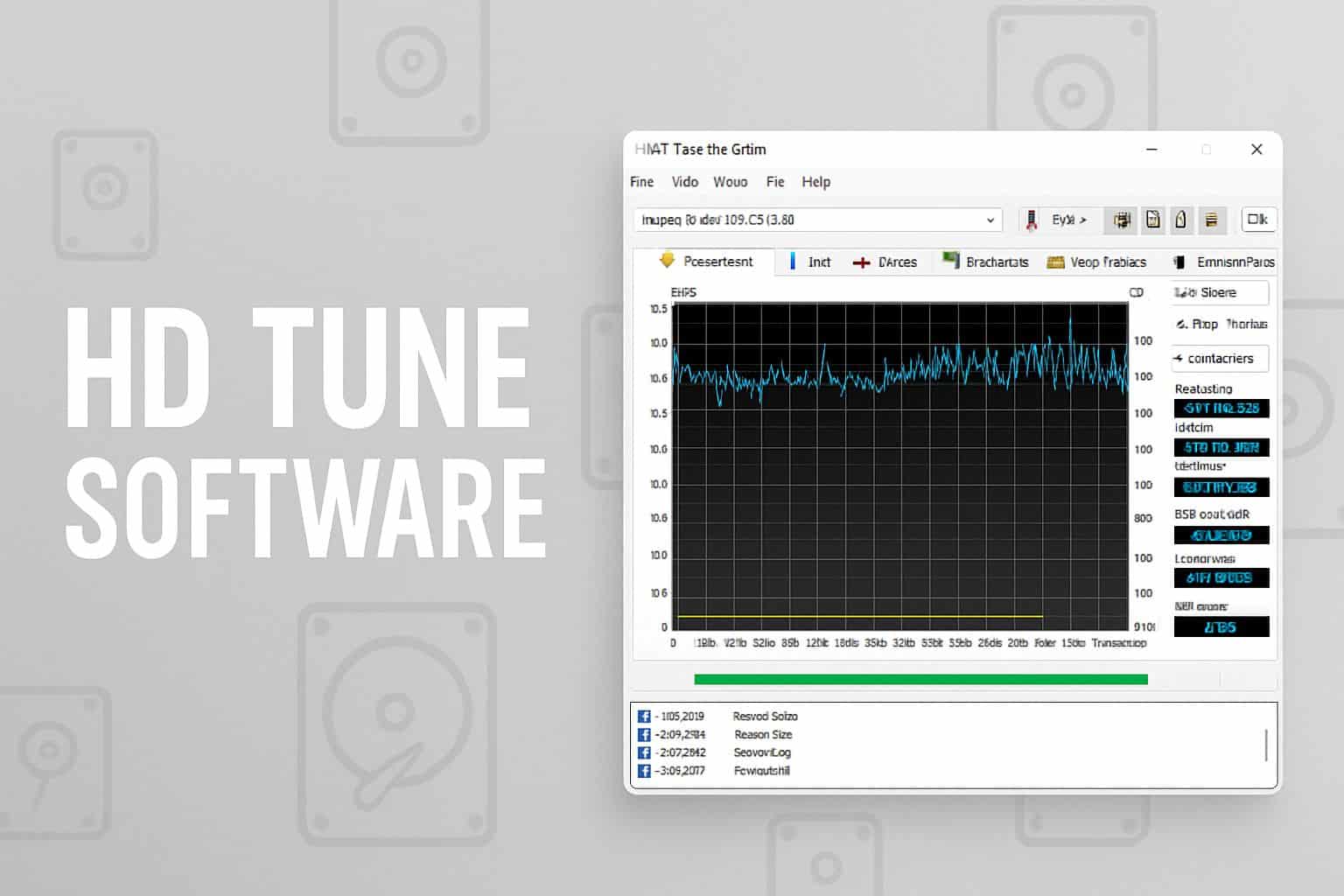This screenshot has height=896, width=1344.
Task: Click the chip icon in toolbar
Action: [x=1122, y=220]
